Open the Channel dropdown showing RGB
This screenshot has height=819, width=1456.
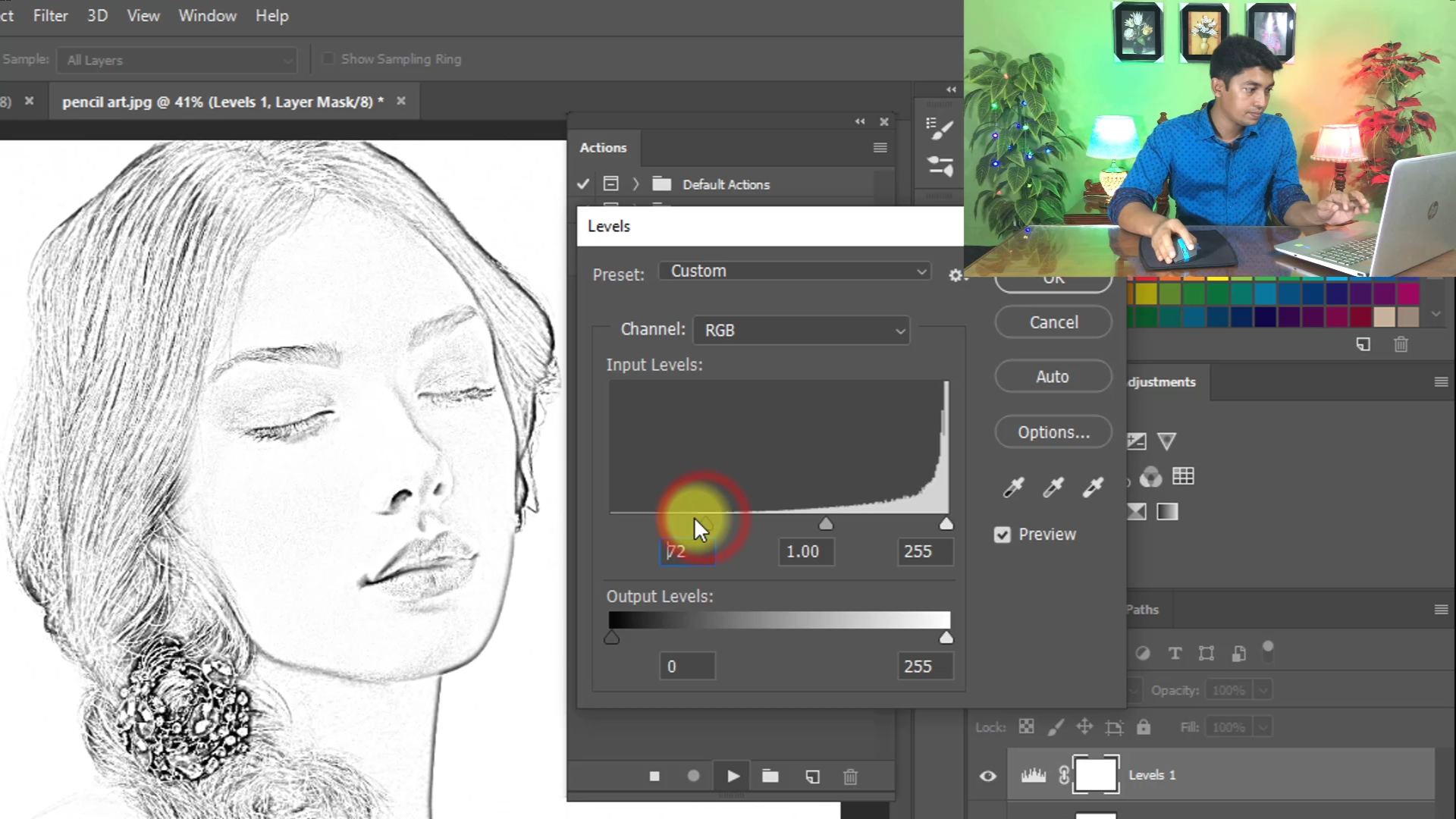click(802, 331)
